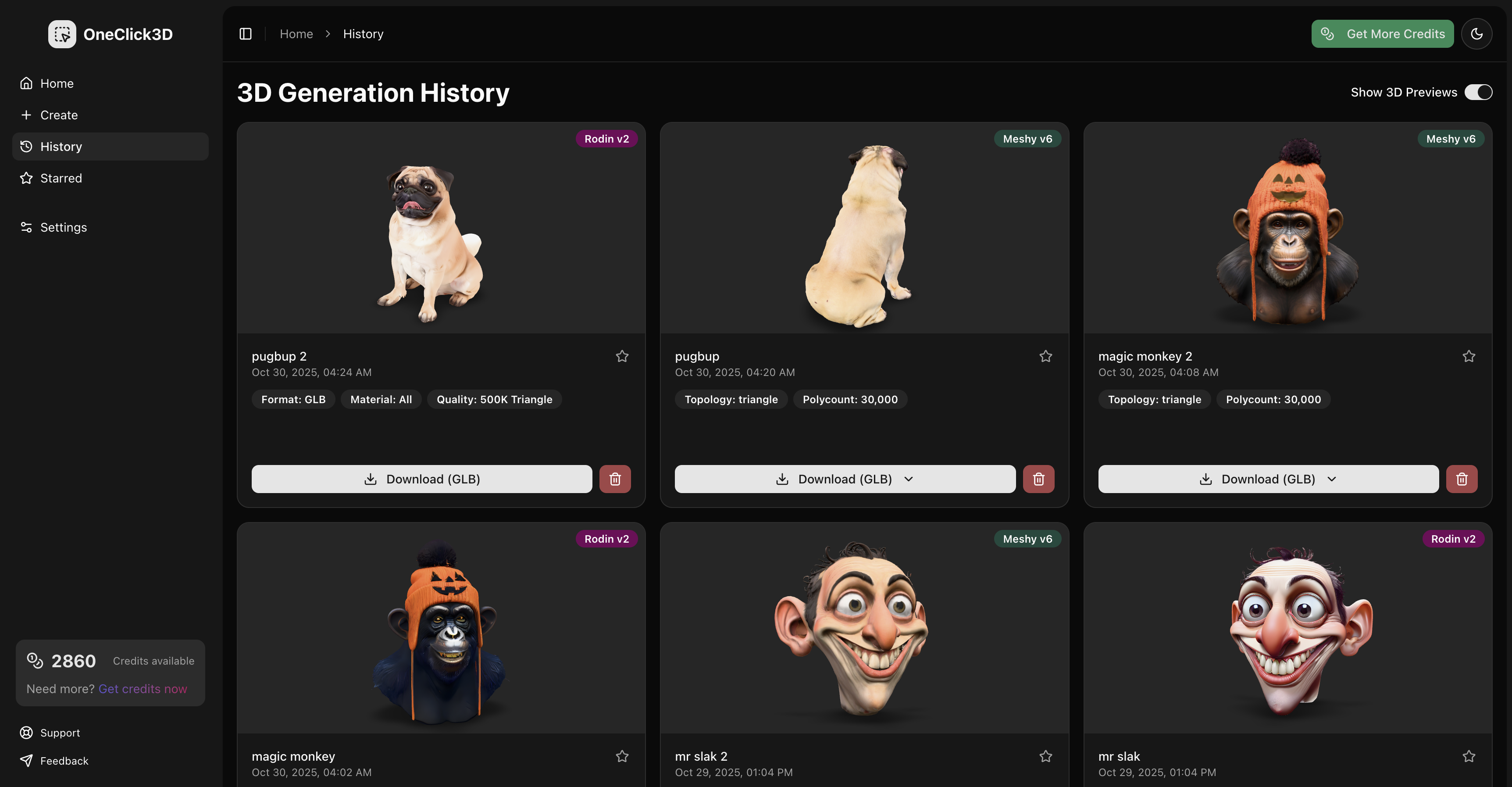The image size is (1512, 787).
Task: Open download options for 'magic monkey 2'
Action: coord(1331,479)
